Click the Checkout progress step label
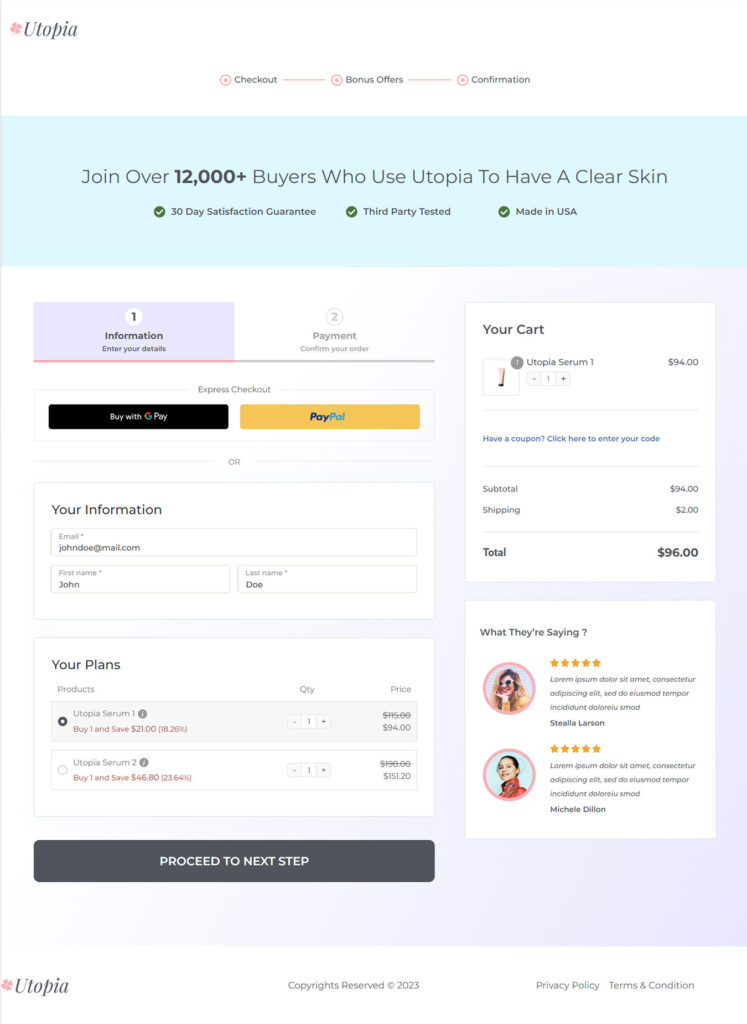Image resolution: width=747 pixels, height=1024 pixels. pos(256,80)
